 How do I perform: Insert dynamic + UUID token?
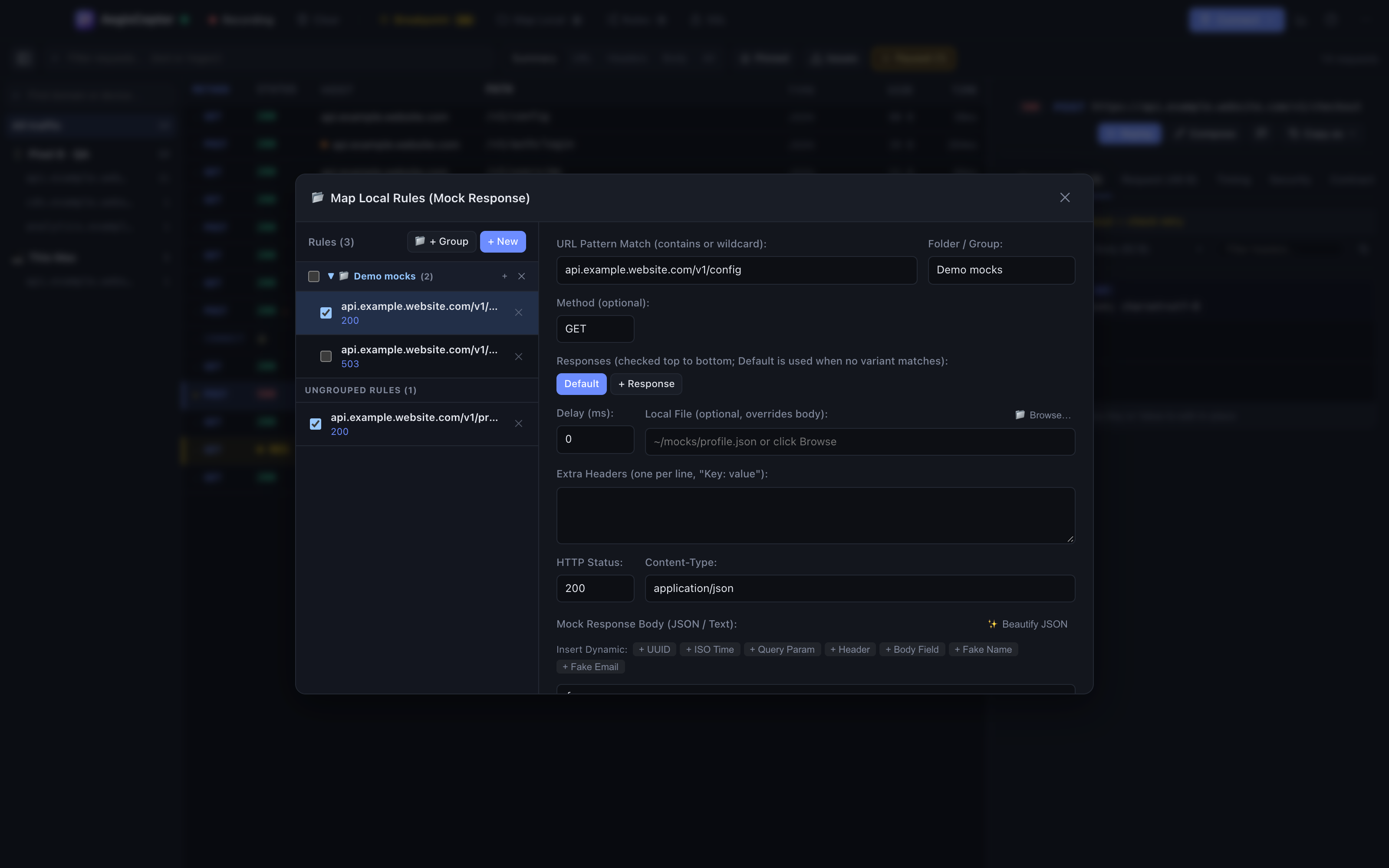click(654, 649)
